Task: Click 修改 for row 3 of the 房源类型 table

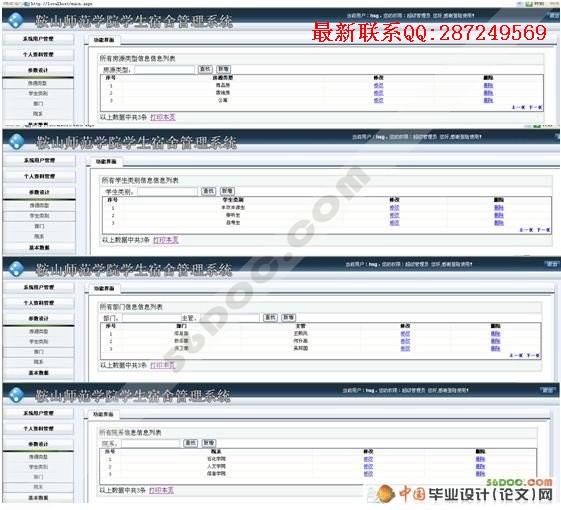Action: [378, 100]
